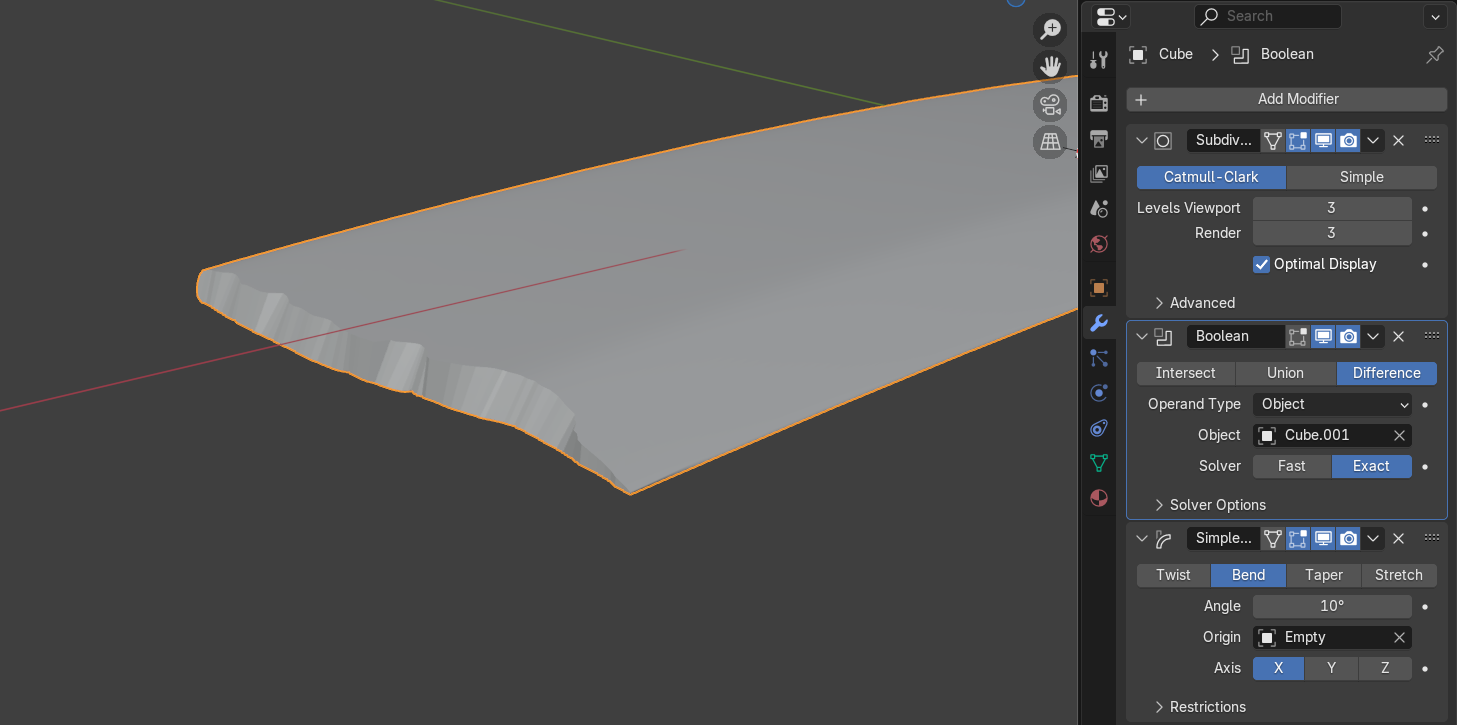1457x725 pixels.
Task: Click the viewport zoom magnifier icon
Action: pos(1049,30)
